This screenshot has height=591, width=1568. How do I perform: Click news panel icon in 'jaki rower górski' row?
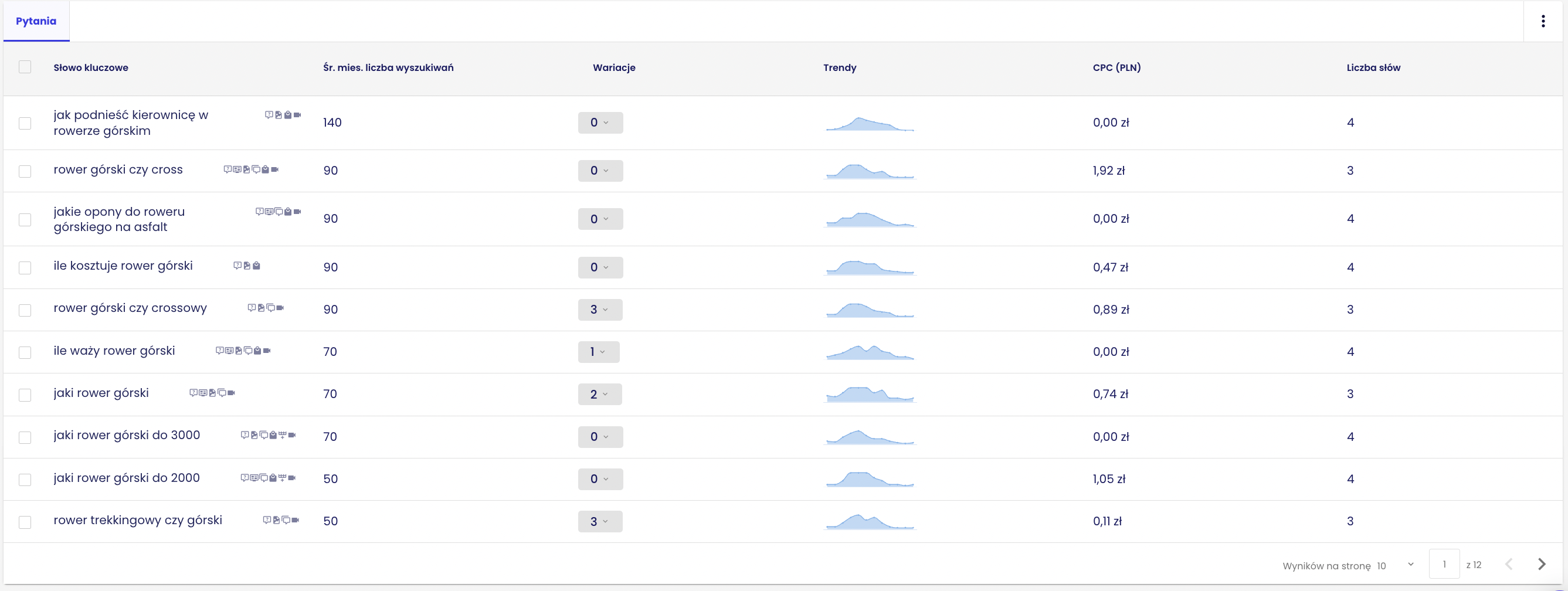[x=203, y=393]
